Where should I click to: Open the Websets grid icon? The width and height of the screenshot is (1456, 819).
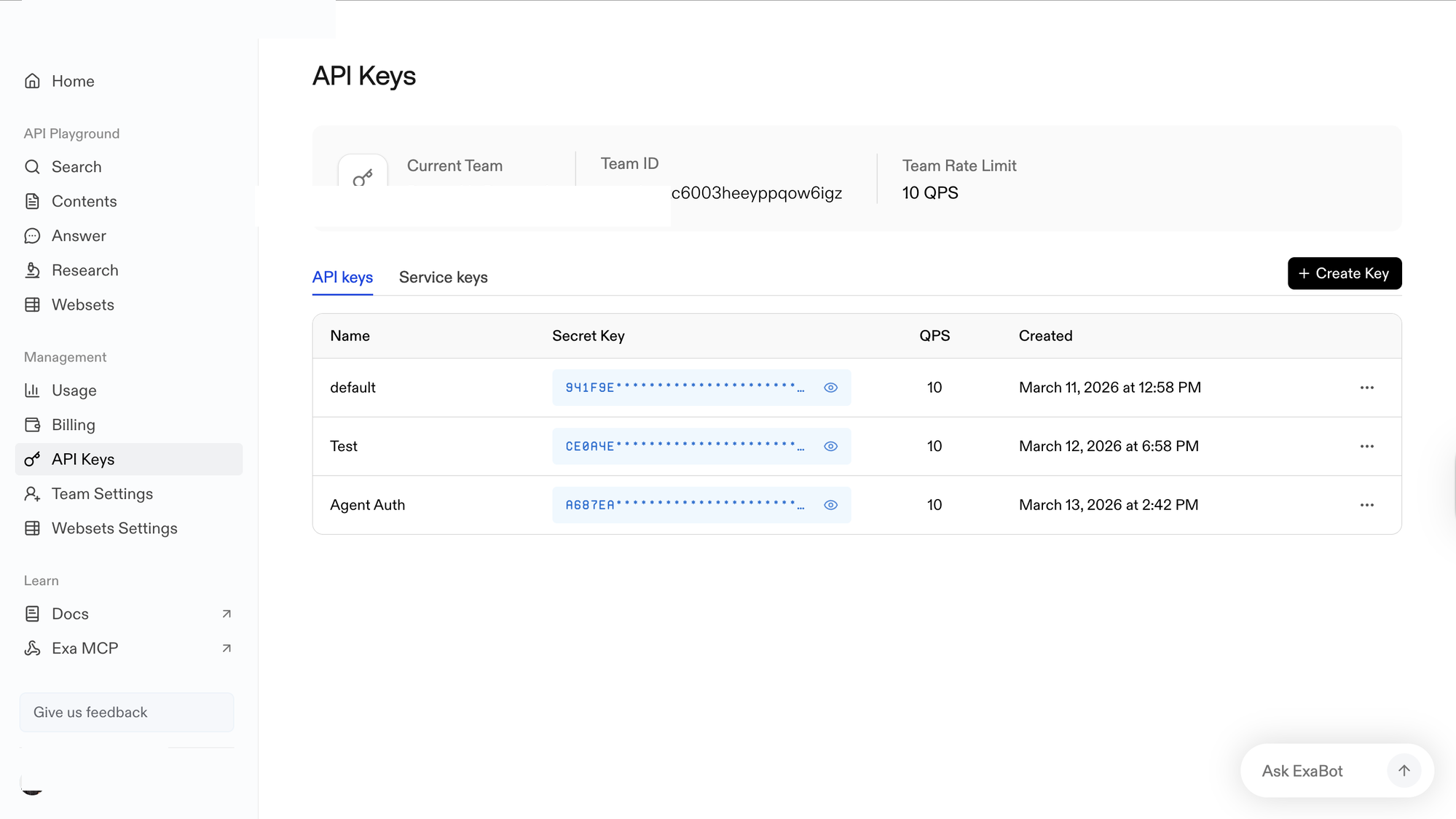point(33,305)
